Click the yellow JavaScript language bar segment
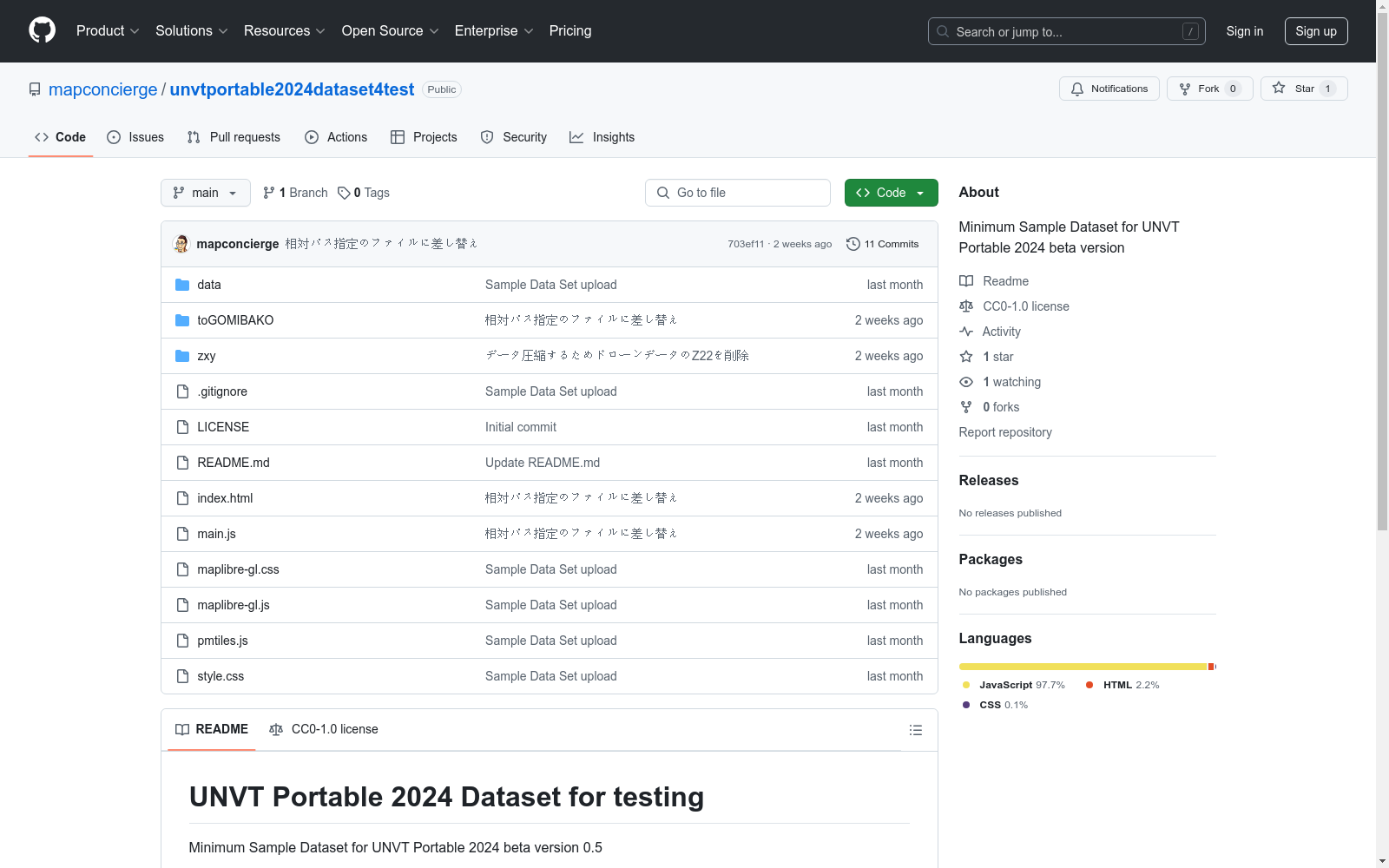Viewport: 1389px width, 868px height. coord(1083,667)
